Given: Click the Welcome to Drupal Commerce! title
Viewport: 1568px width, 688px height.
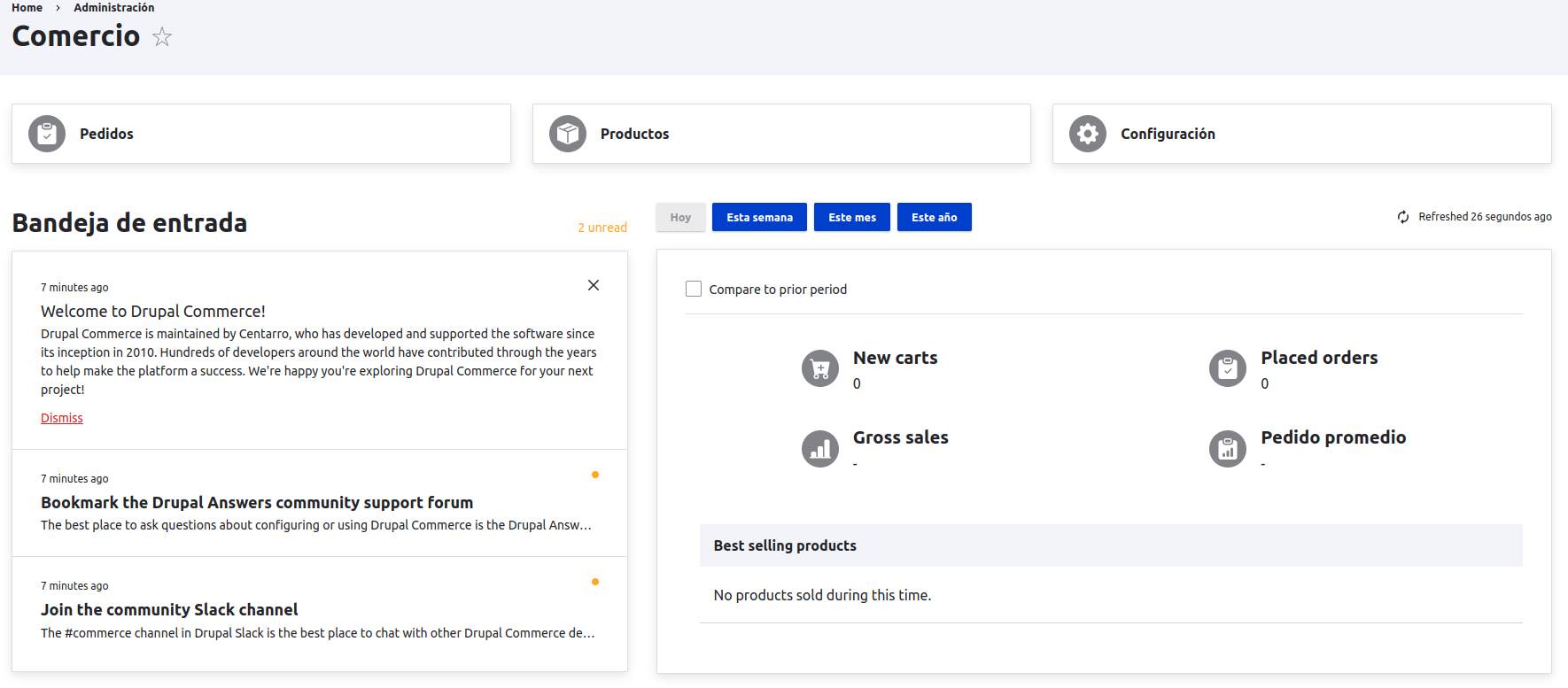Looking at the screenshot, I should [153, 312].
